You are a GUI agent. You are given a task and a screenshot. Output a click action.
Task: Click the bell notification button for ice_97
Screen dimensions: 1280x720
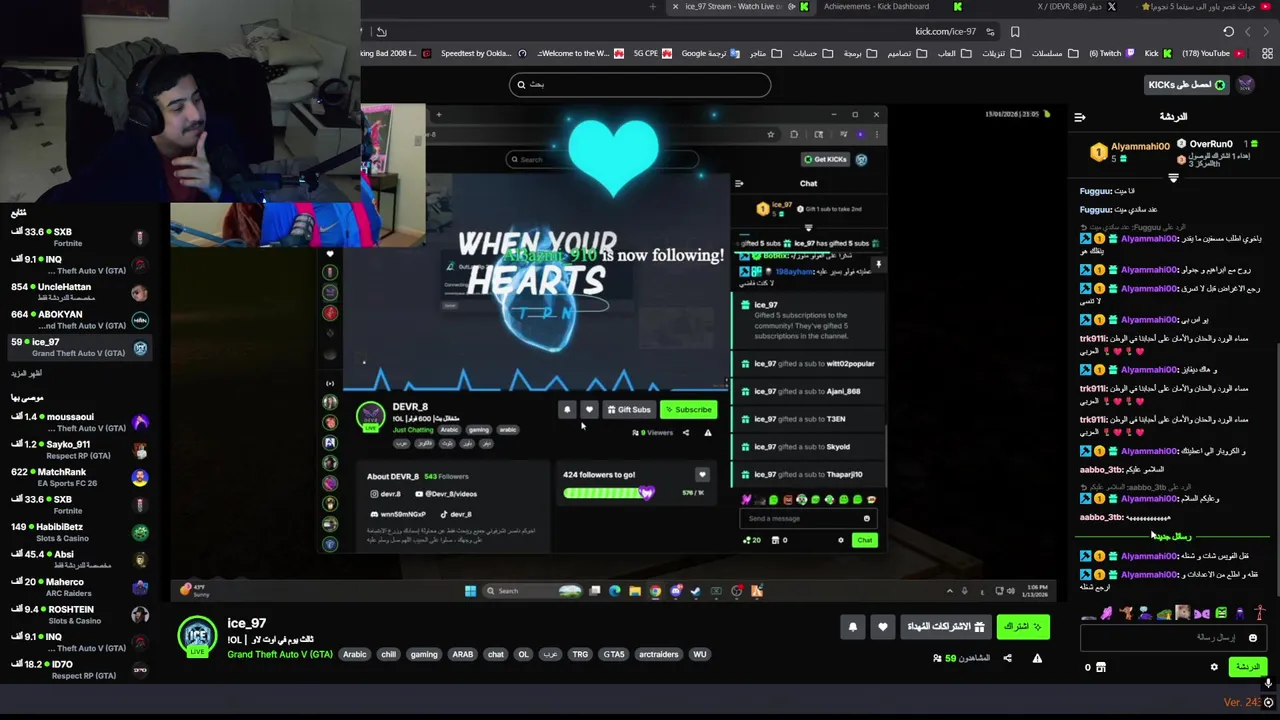click(x=853, y=627)
